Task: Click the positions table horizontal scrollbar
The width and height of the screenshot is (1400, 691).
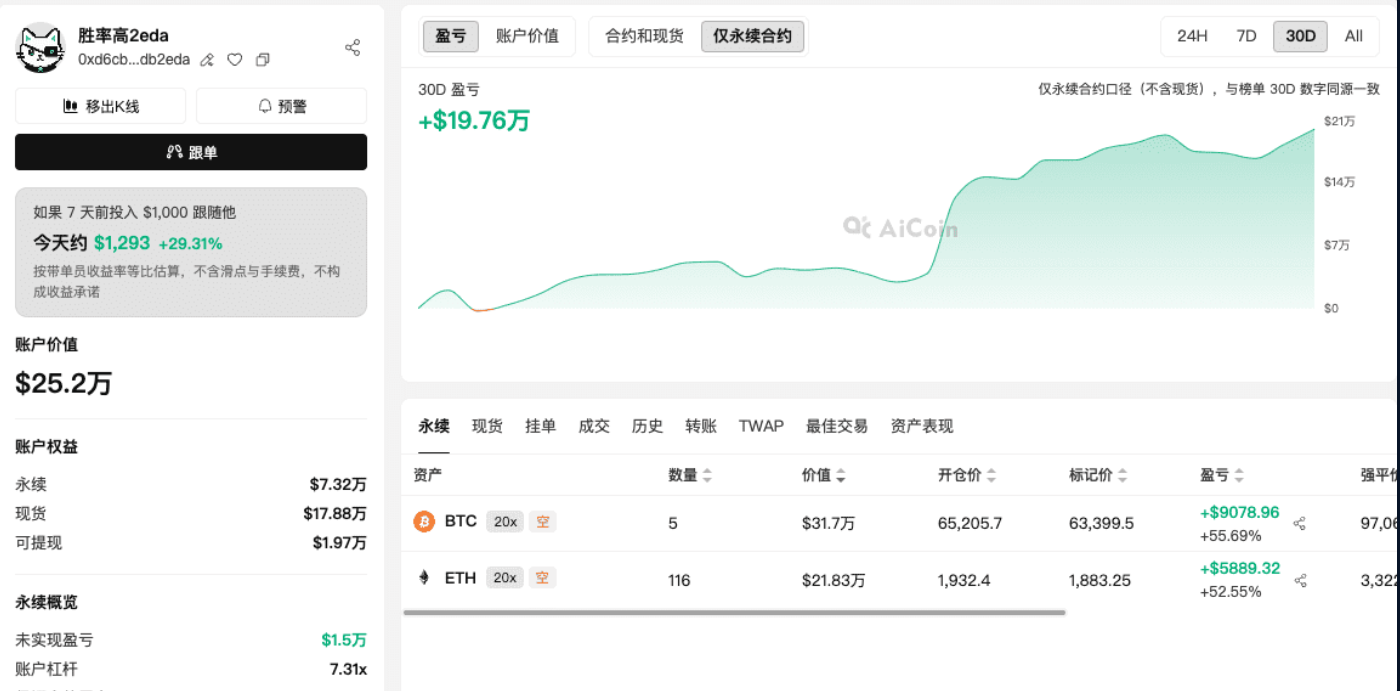Action: point(734,612)
